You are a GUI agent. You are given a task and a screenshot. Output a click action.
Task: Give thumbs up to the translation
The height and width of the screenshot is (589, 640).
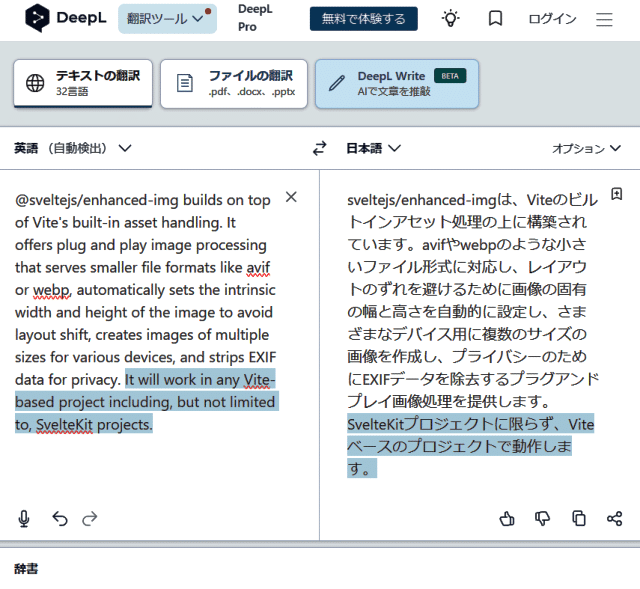[507, 519]
